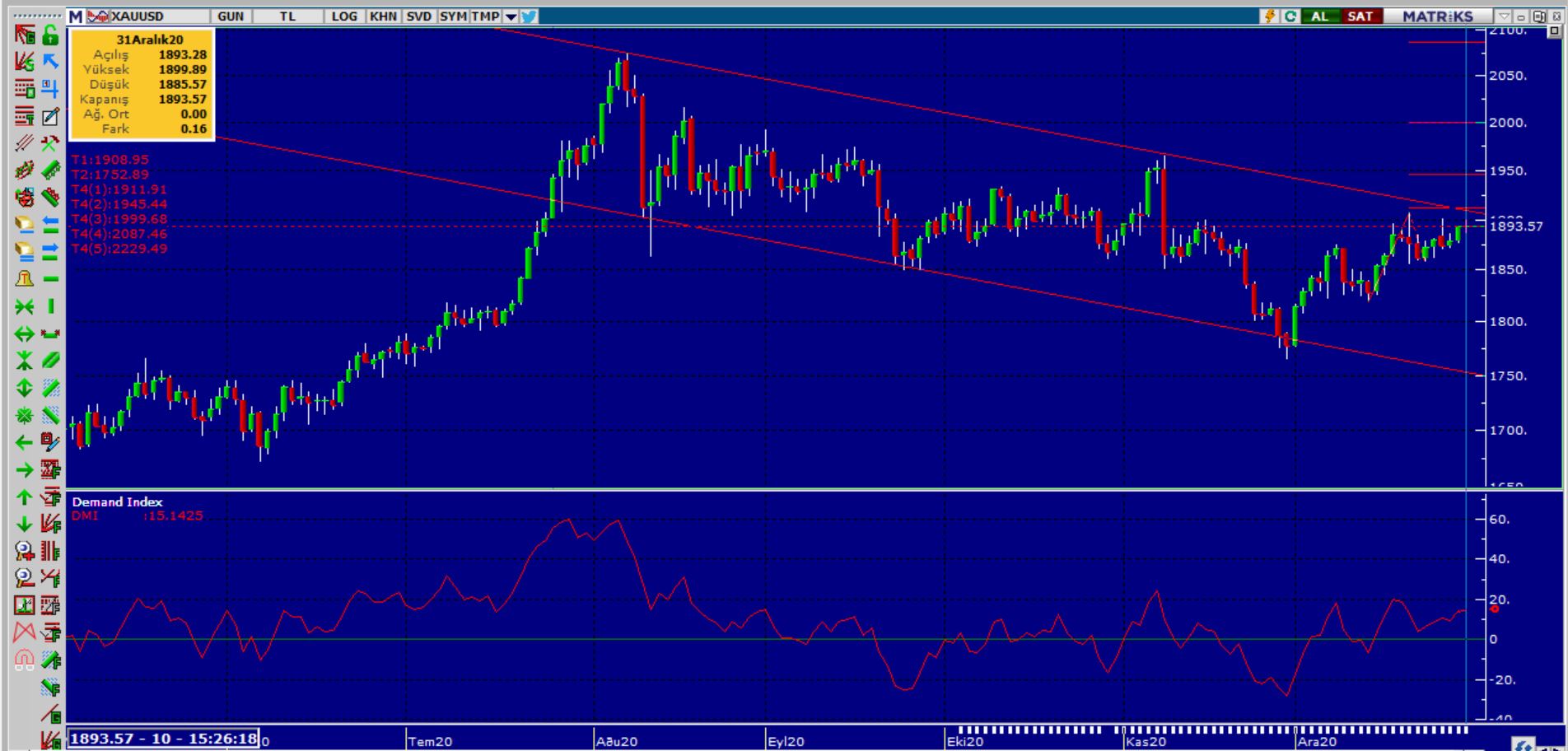The image size is (1568, 751).
Task: Click the yellow bell alarm icon
Action: coord(25,279)
